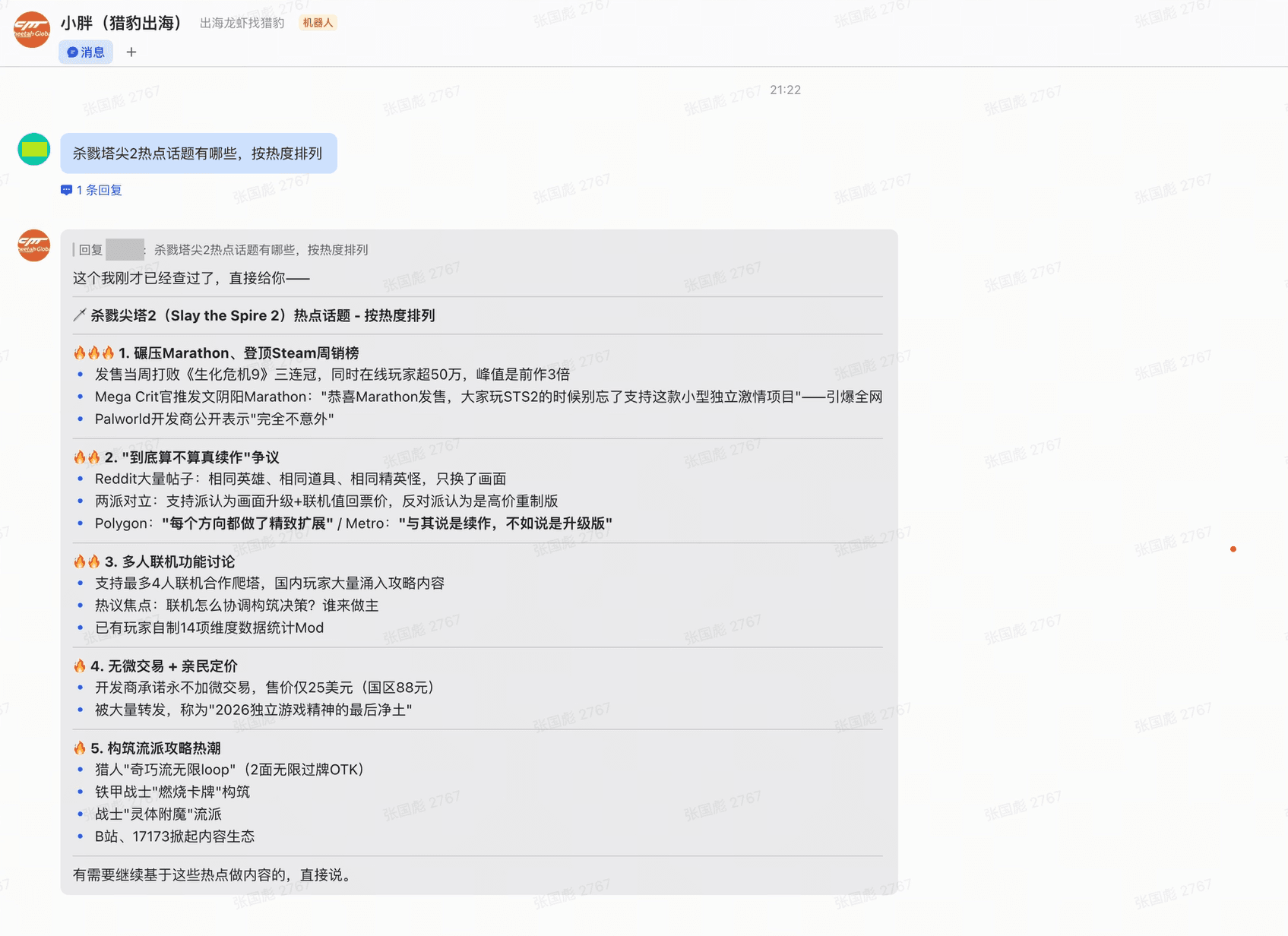Select line about 《生化危机9》三连冠
Viewport: 1288px width, 936px height.
click(x=332, y=375)
